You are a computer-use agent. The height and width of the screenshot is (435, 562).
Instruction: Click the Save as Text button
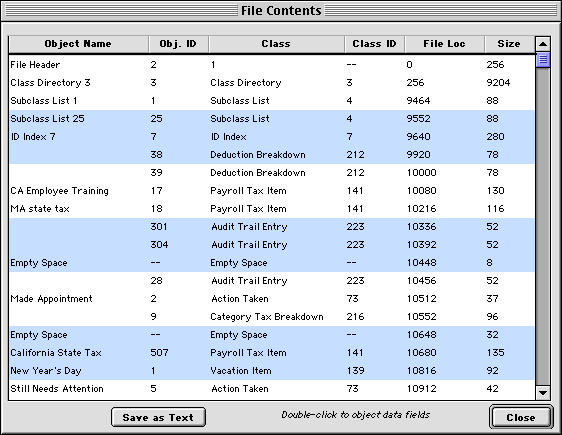[x=158, y=417]
